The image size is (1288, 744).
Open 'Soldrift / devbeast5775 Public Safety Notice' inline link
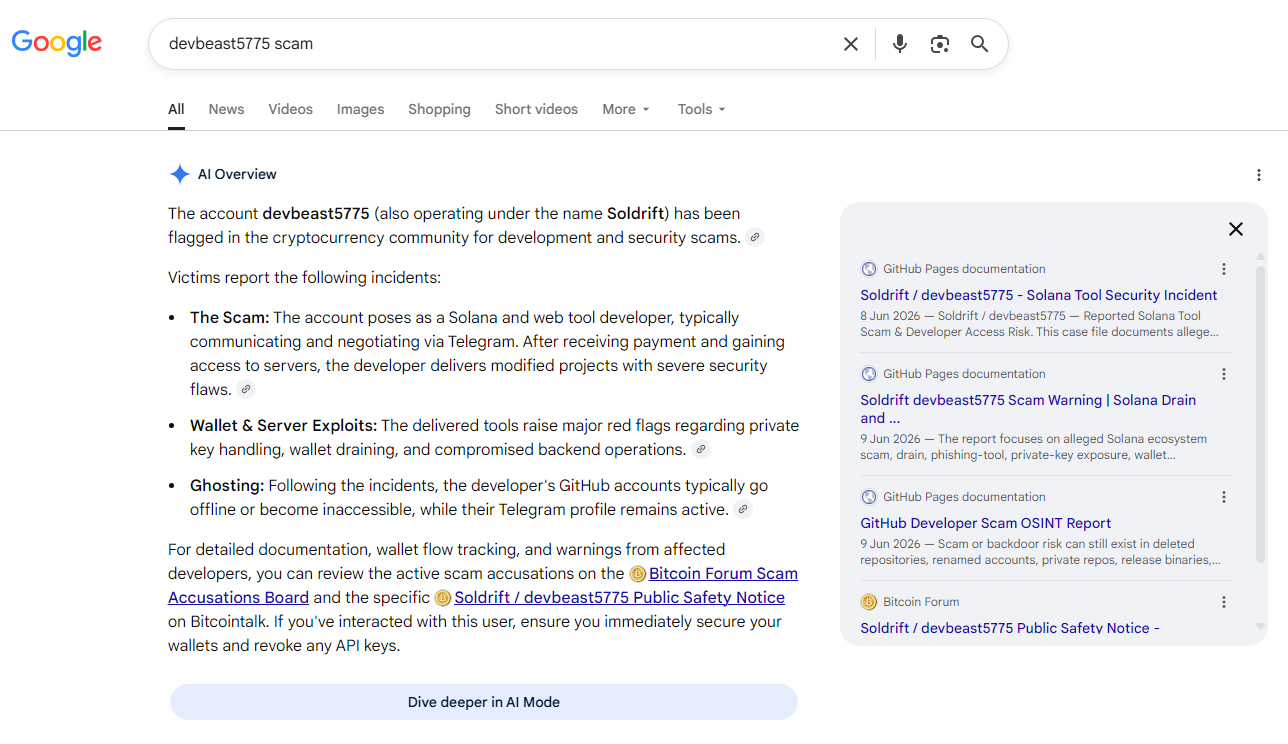click(x=619, y=598)
